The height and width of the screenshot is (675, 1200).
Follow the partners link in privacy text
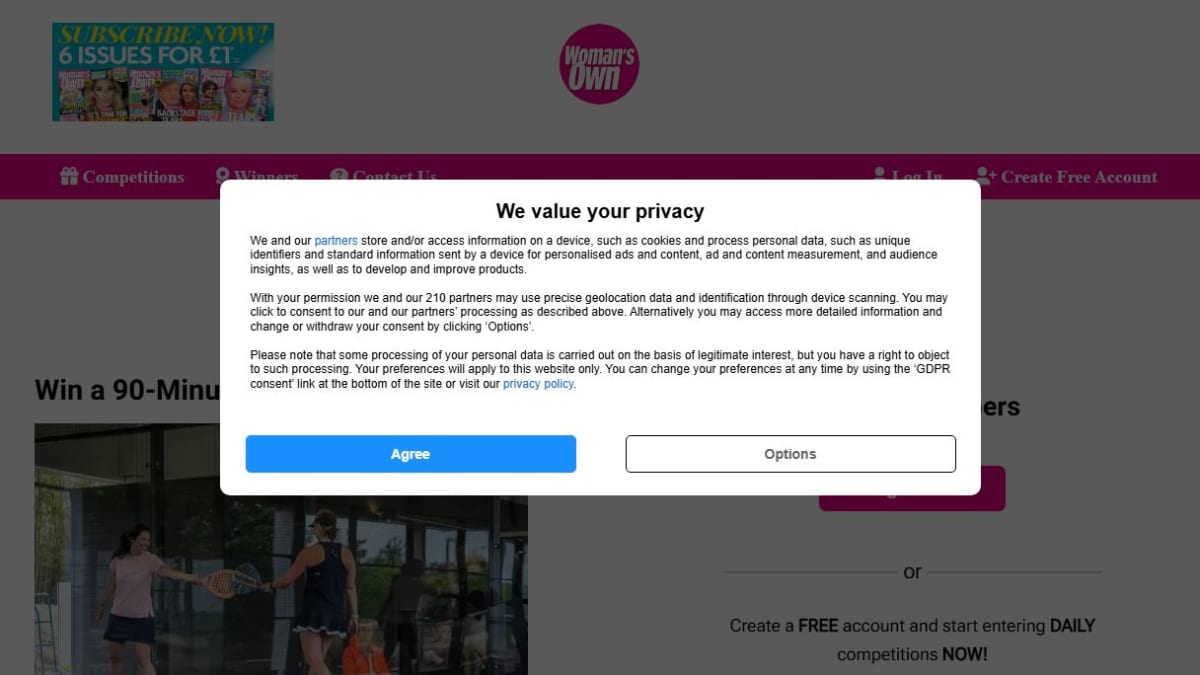(336, 241)
